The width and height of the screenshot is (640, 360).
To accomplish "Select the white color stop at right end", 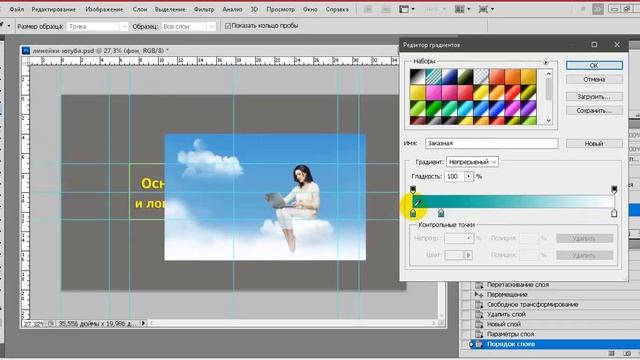I will 614,213.
